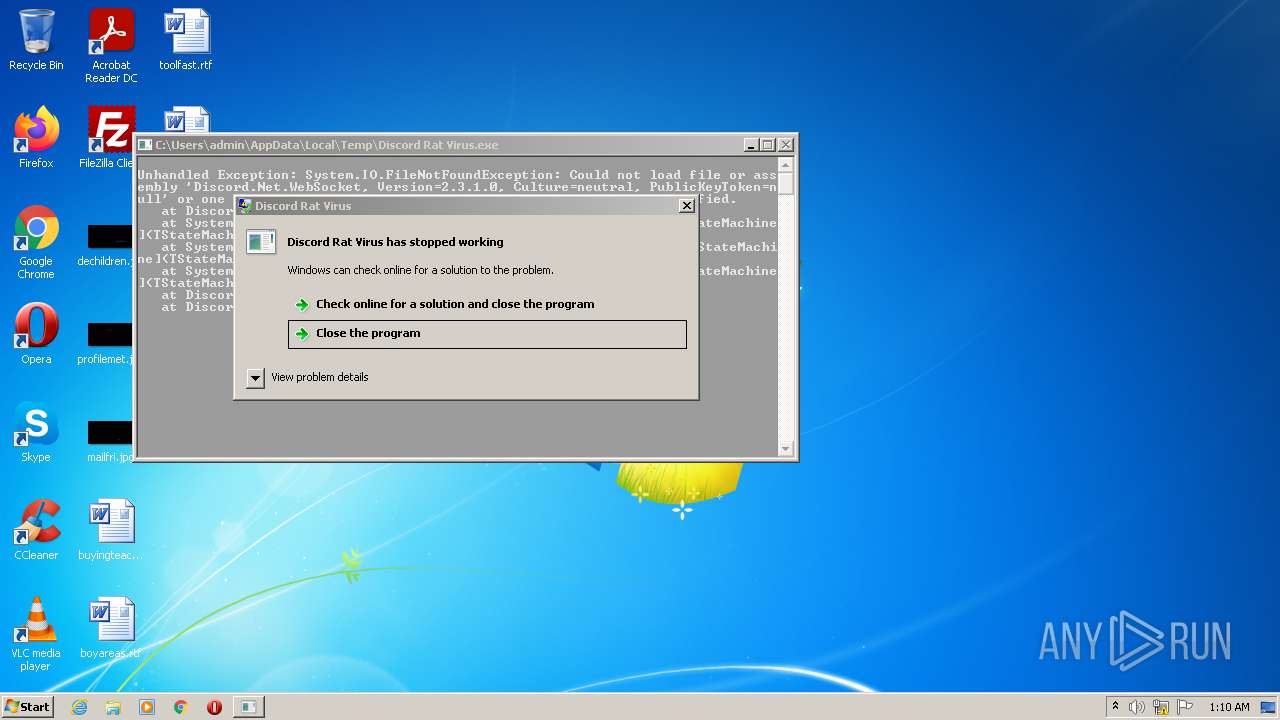The width and height of the screenshot is (1280, 720).
Task: Open the CCleaner desktop shortcut
Action: pos(36,530)
